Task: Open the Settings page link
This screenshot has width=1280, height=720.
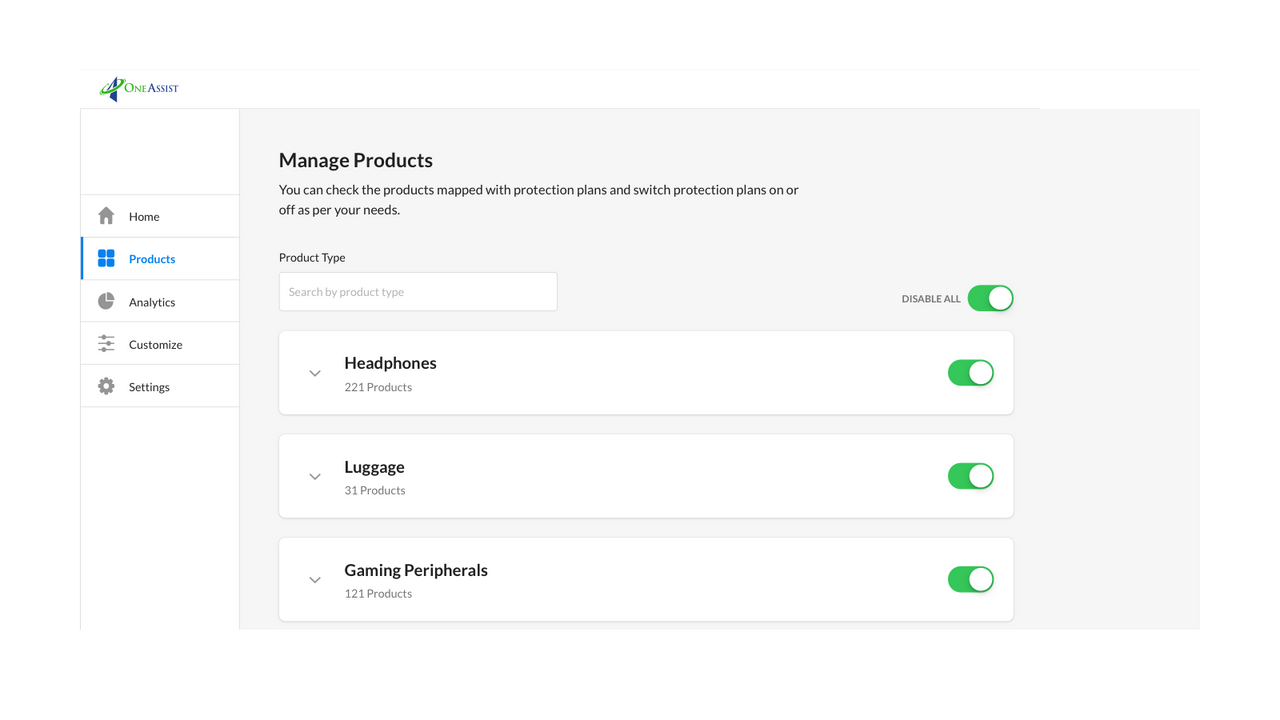Action: [148, 386]
